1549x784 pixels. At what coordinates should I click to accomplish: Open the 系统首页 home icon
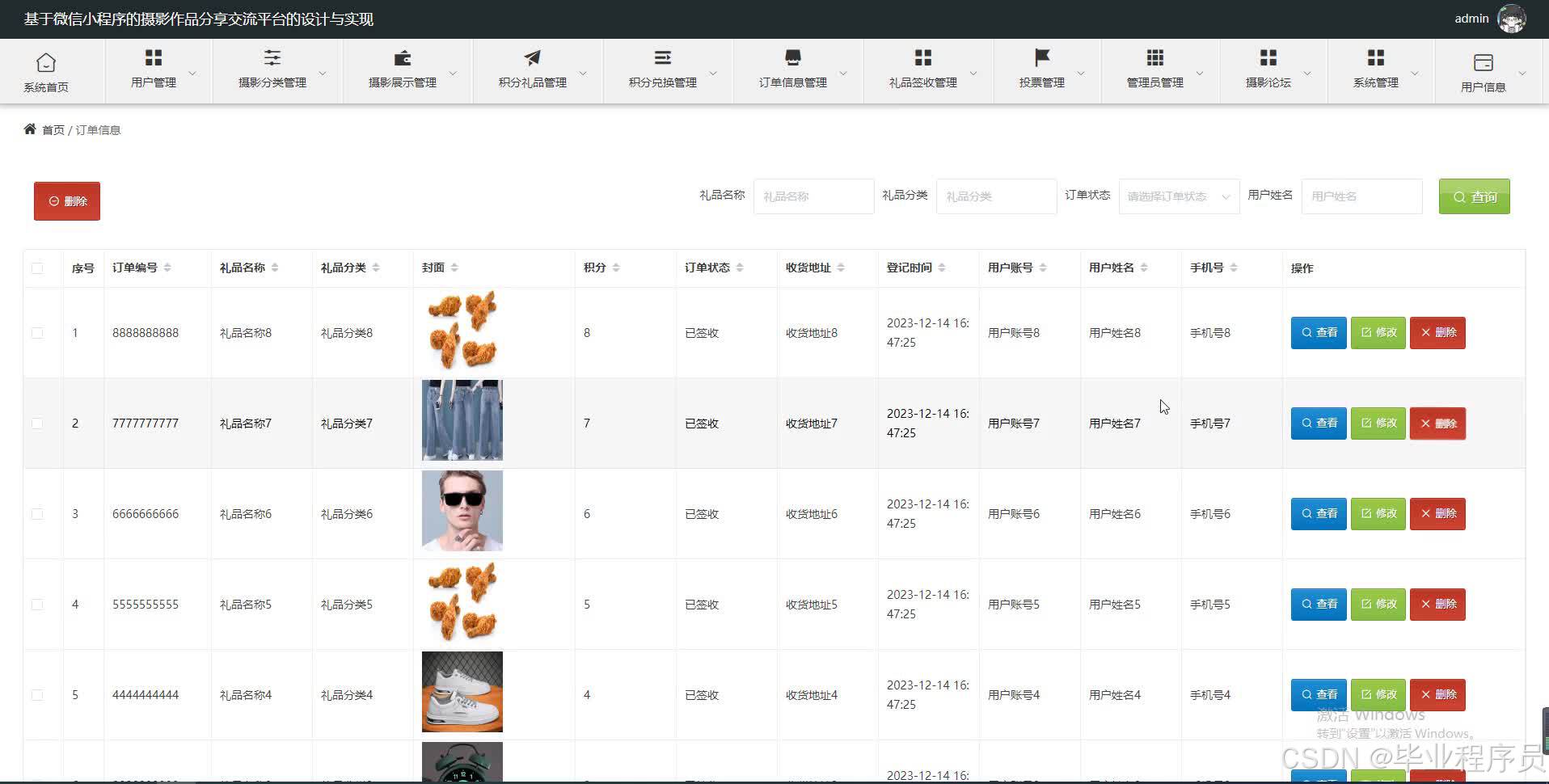pos(46,62)
